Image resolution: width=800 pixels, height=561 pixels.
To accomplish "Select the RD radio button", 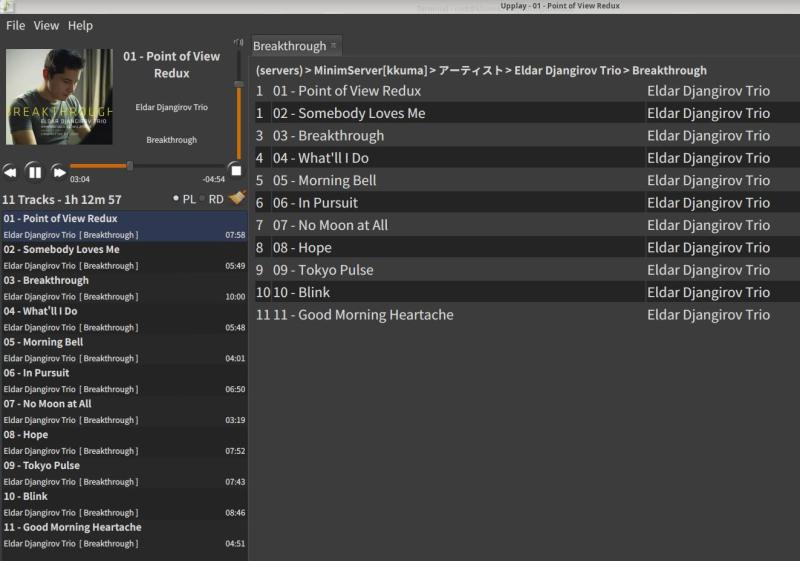I will point(203,199).
